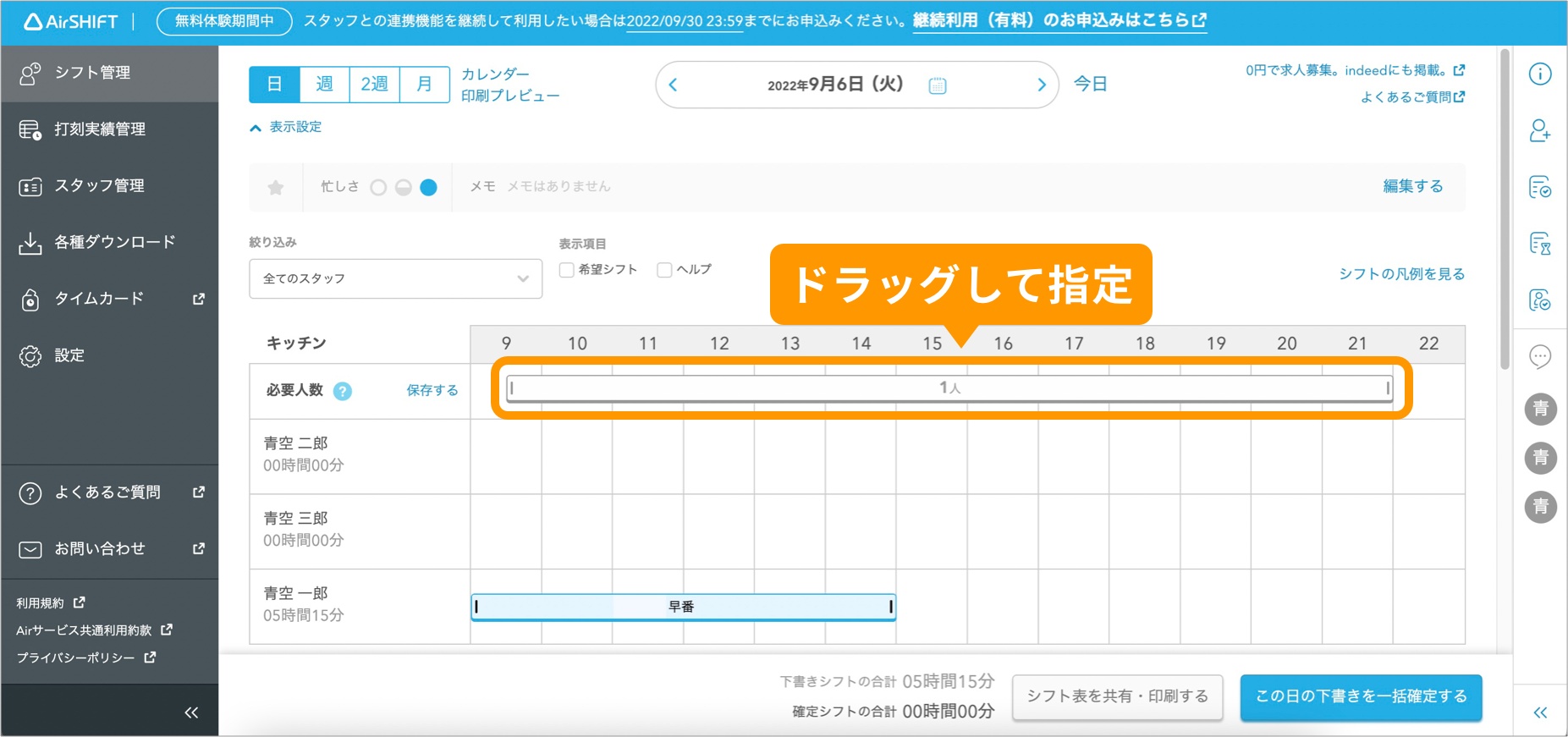
Task: Click the external link icon beside タイムカード
Action: click(199, 299)
